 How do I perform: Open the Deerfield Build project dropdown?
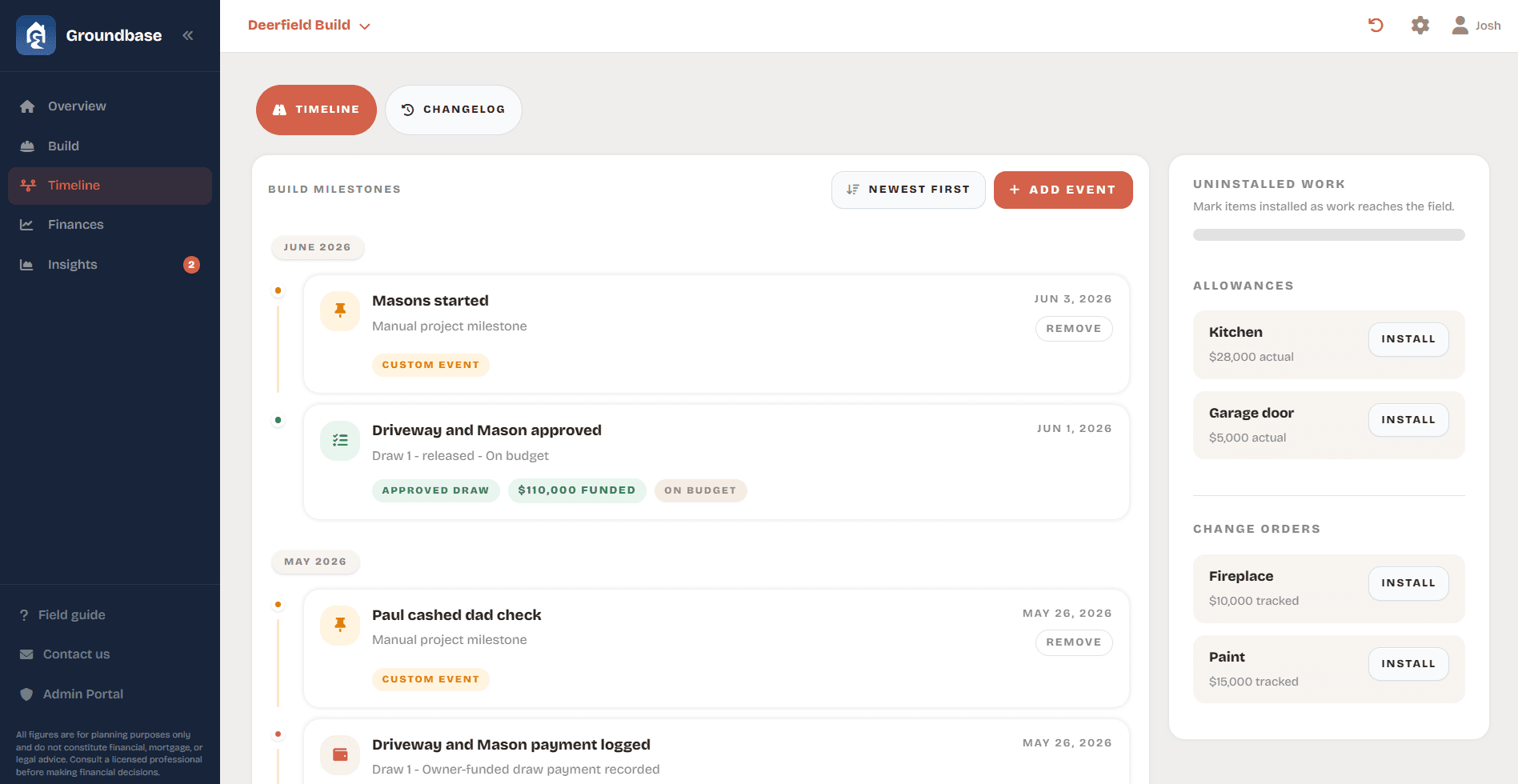coord(309,26)
